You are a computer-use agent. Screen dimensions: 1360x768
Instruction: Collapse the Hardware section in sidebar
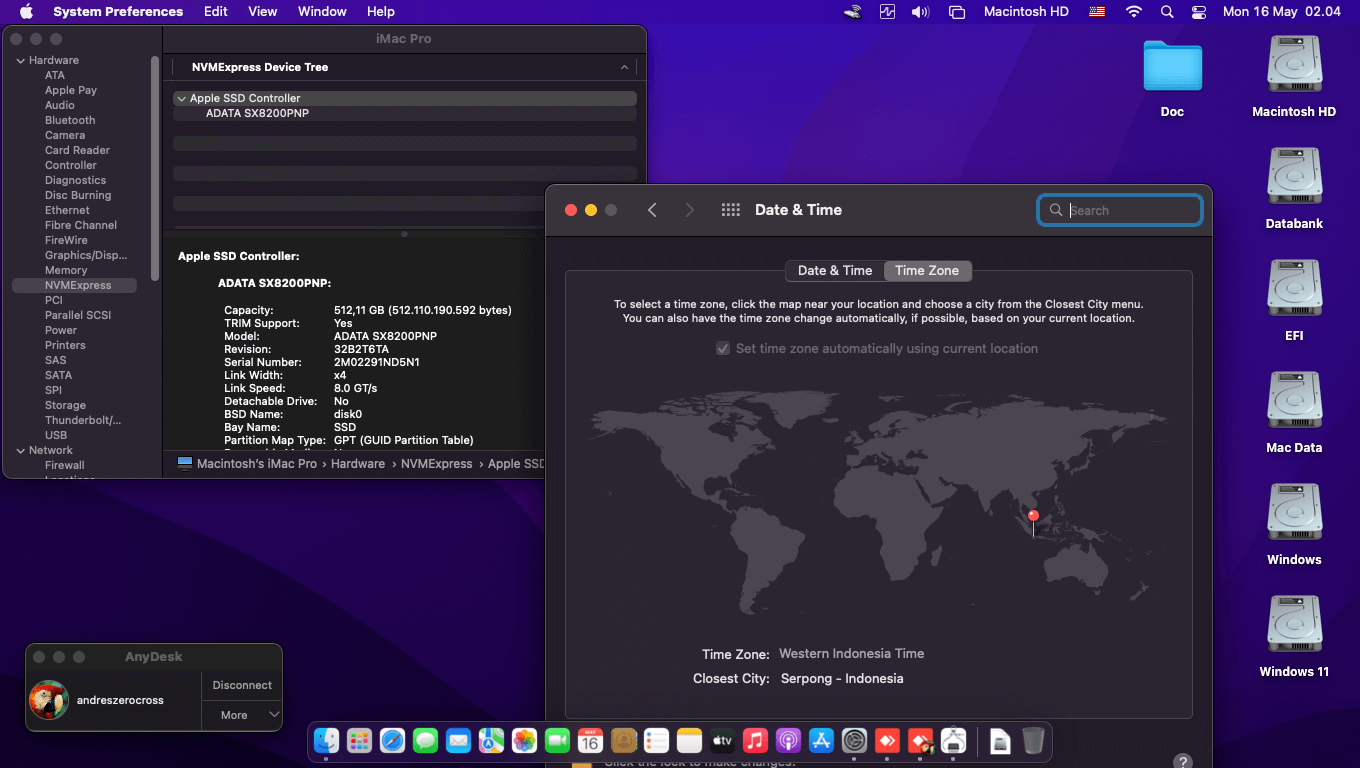pyautogui.click(x=20, y=61)
